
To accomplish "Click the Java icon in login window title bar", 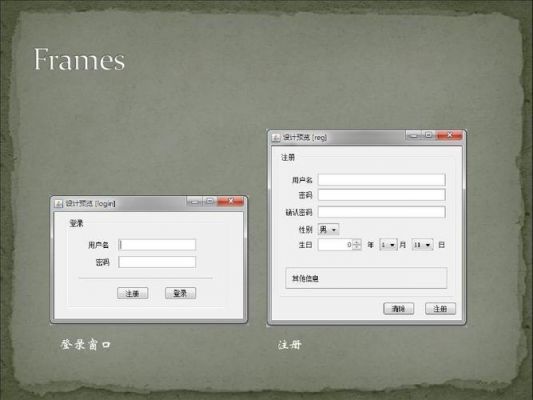I will [59, 204].
